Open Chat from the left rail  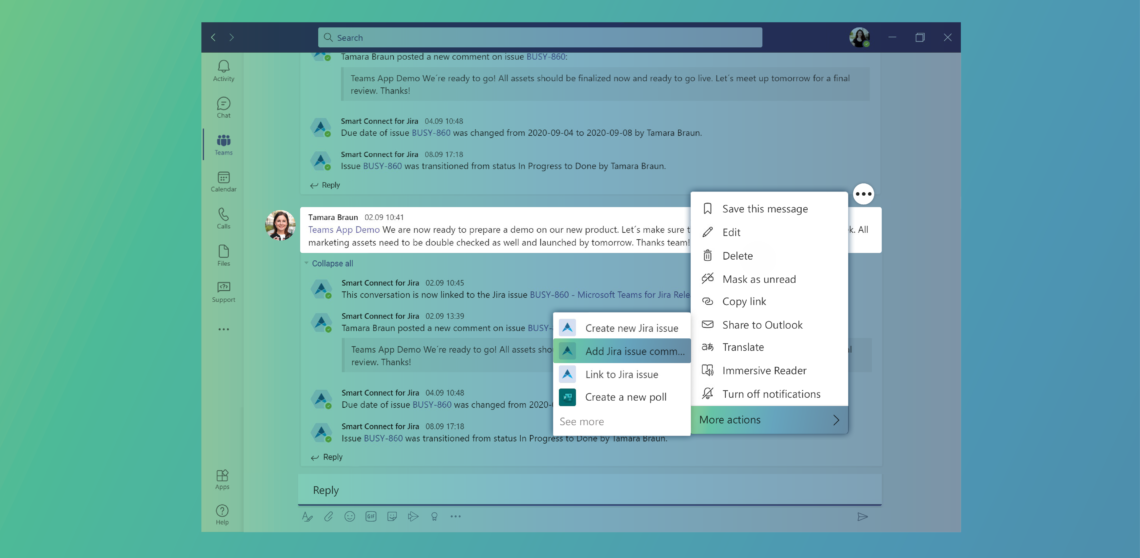click(x=223, y=108)
